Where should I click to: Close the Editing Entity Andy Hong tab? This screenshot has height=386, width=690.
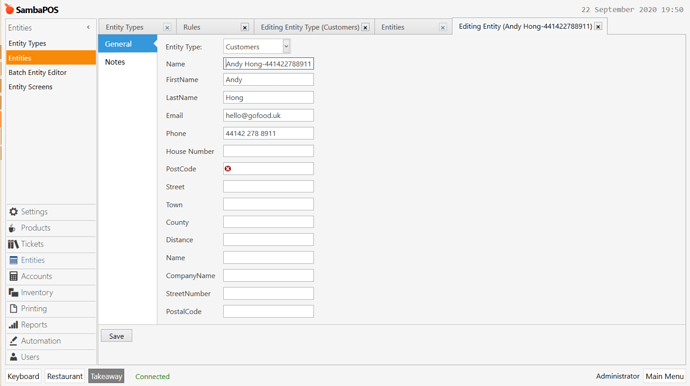pos(598,26)
